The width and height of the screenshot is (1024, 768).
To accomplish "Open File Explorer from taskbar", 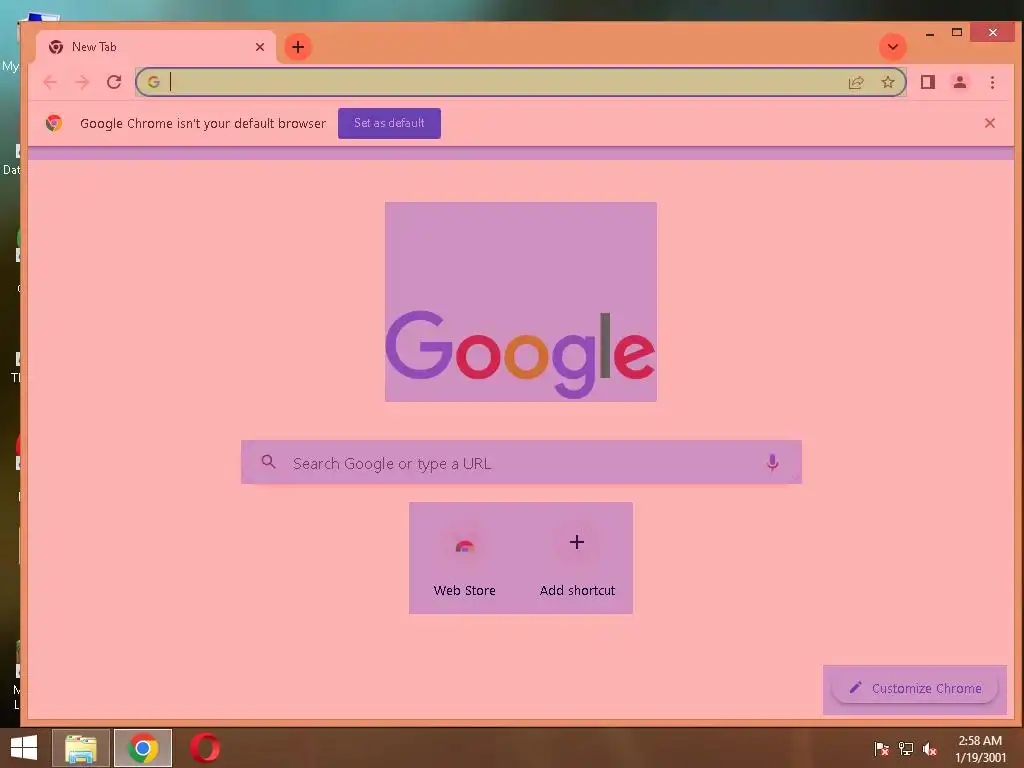I will pyautogui.click(x=81, y=748).
